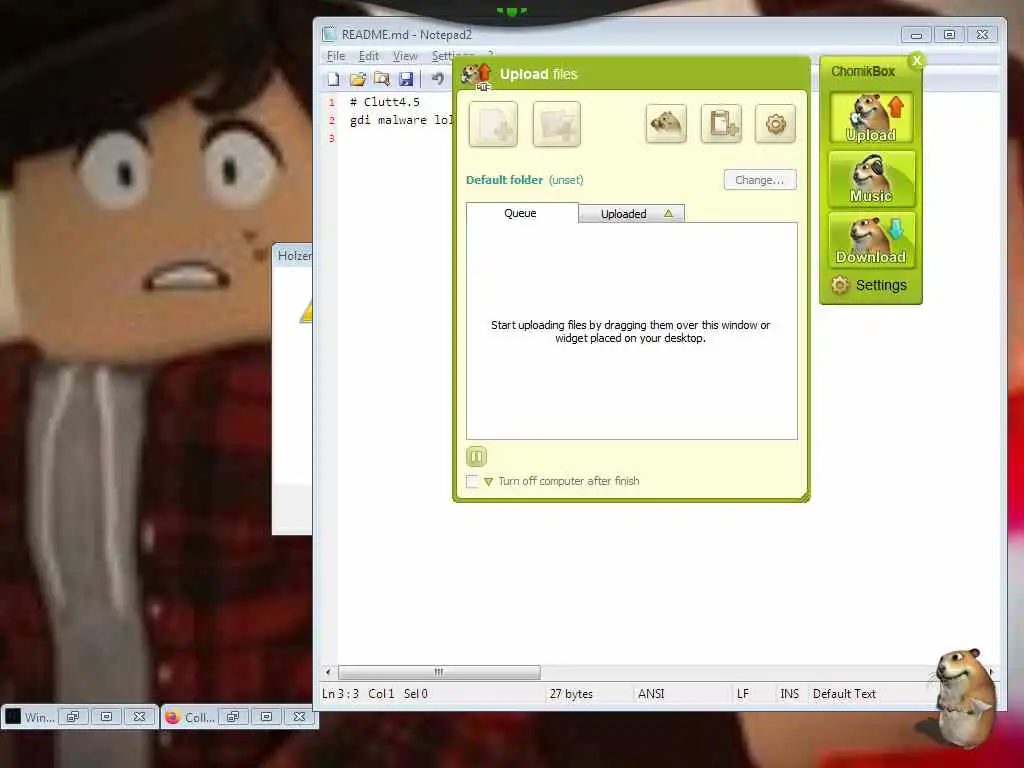Click the left scroll arrow in Notepad2

click(328, 672)
